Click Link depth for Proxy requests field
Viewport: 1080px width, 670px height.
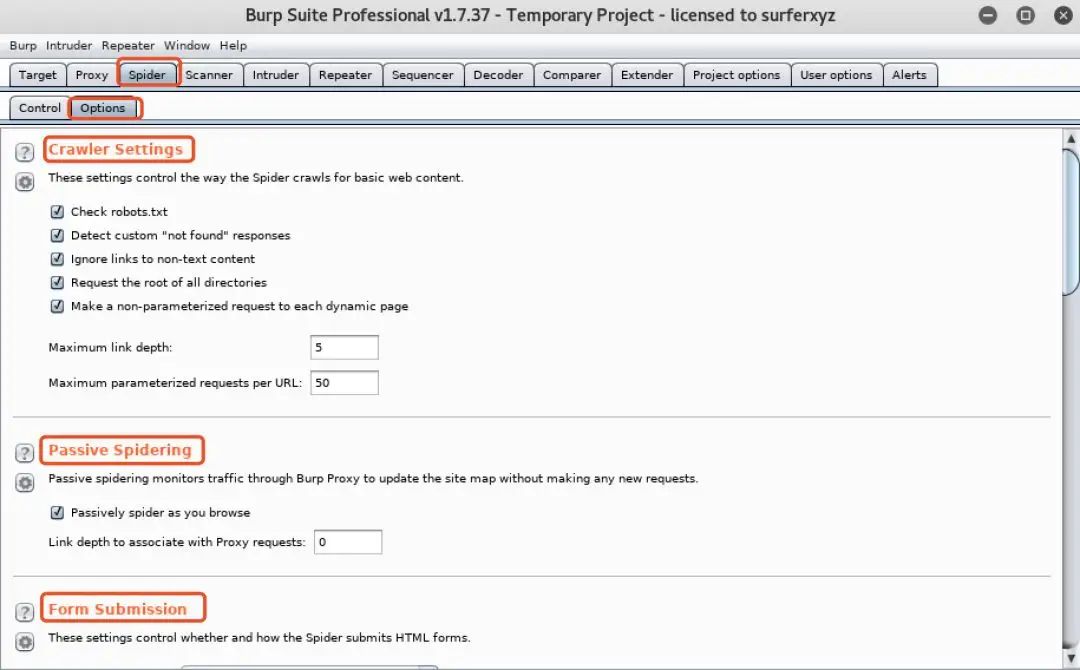click(x=348, y=542)
